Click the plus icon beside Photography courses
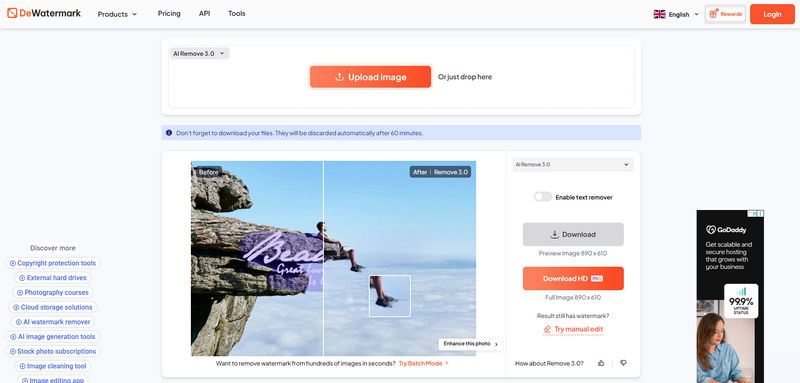Screen dimensions: 800x383 20,293
